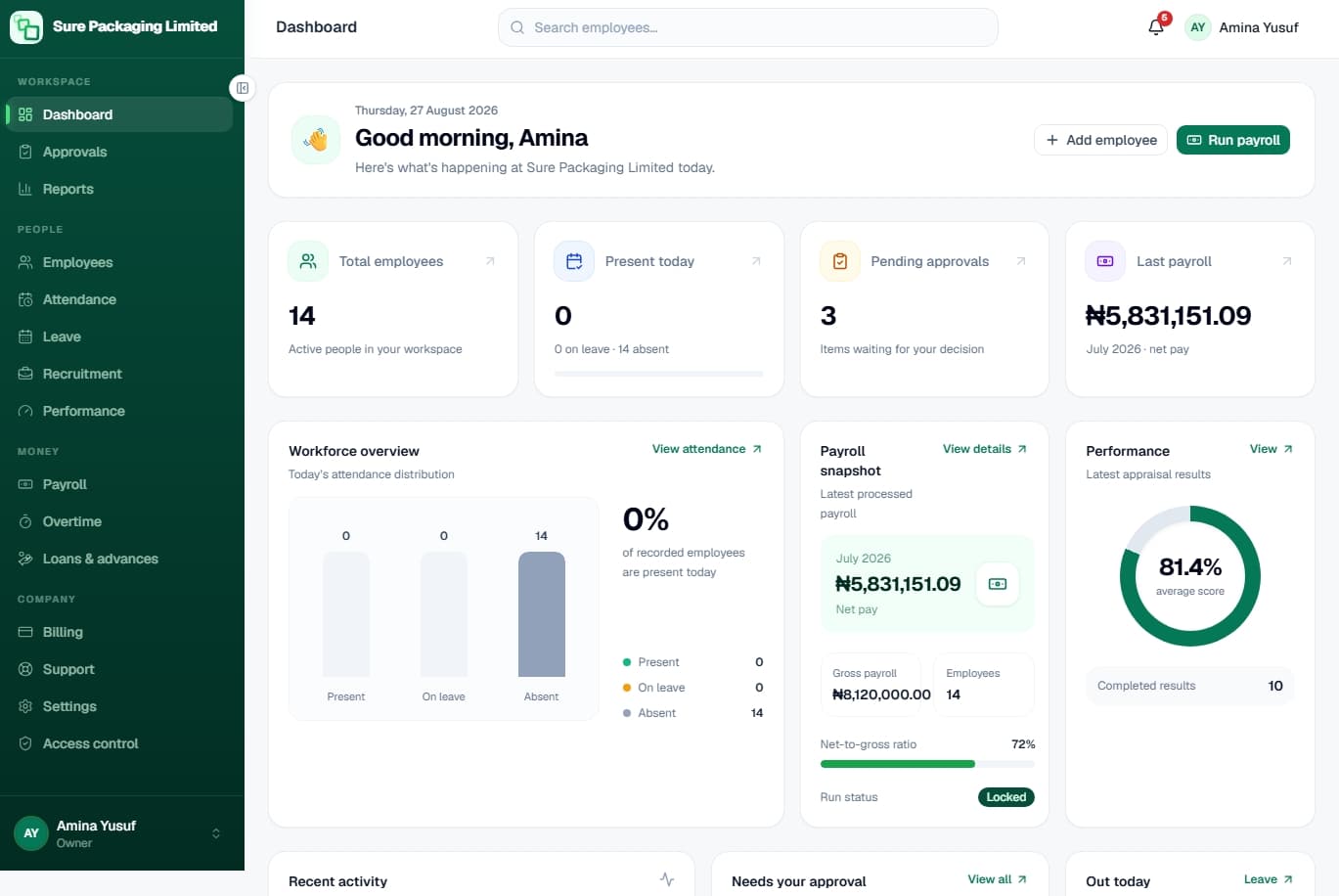Open Total employees card arrow

point(490,261)
